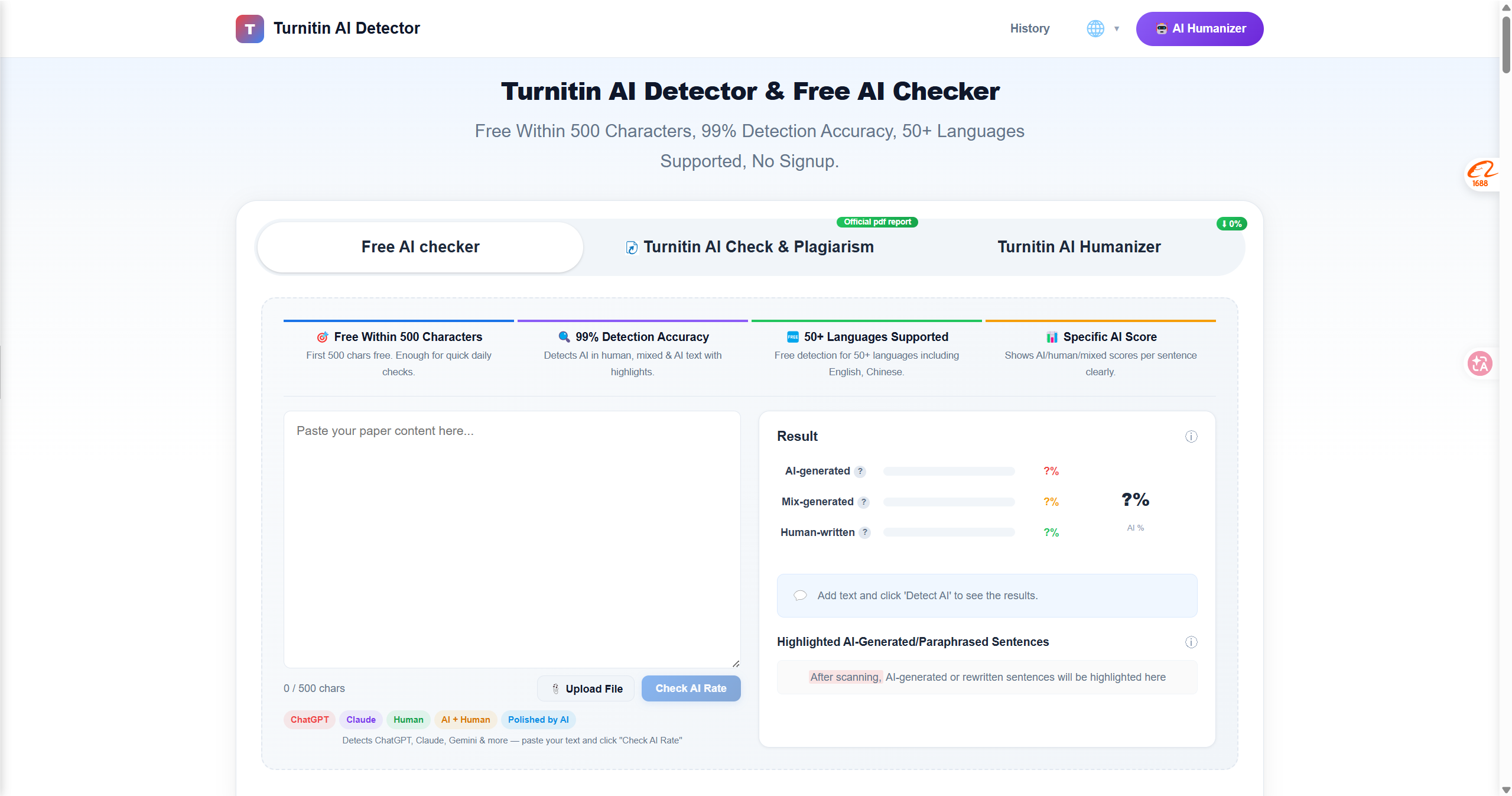Click the document icon on Turnitin AI Check tab

(x=632, y=248)
